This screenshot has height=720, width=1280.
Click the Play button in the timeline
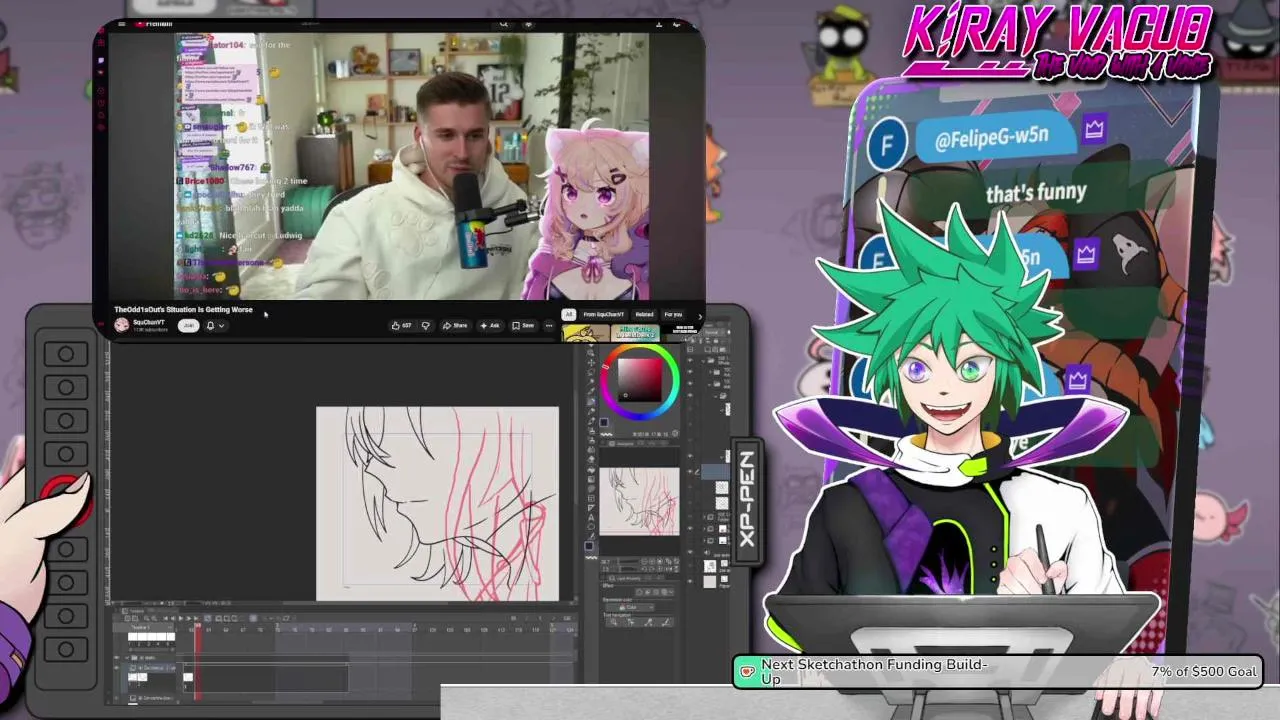pos(181,618)
